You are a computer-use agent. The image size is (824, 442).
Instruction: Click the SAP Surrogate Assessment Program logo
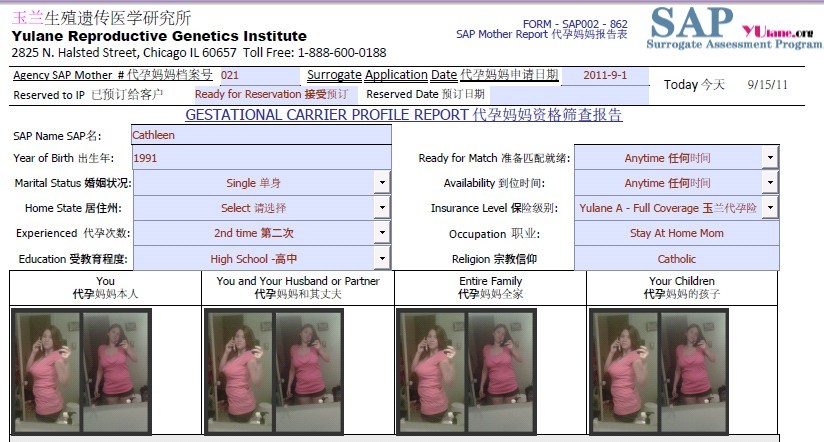pos(734,28)
